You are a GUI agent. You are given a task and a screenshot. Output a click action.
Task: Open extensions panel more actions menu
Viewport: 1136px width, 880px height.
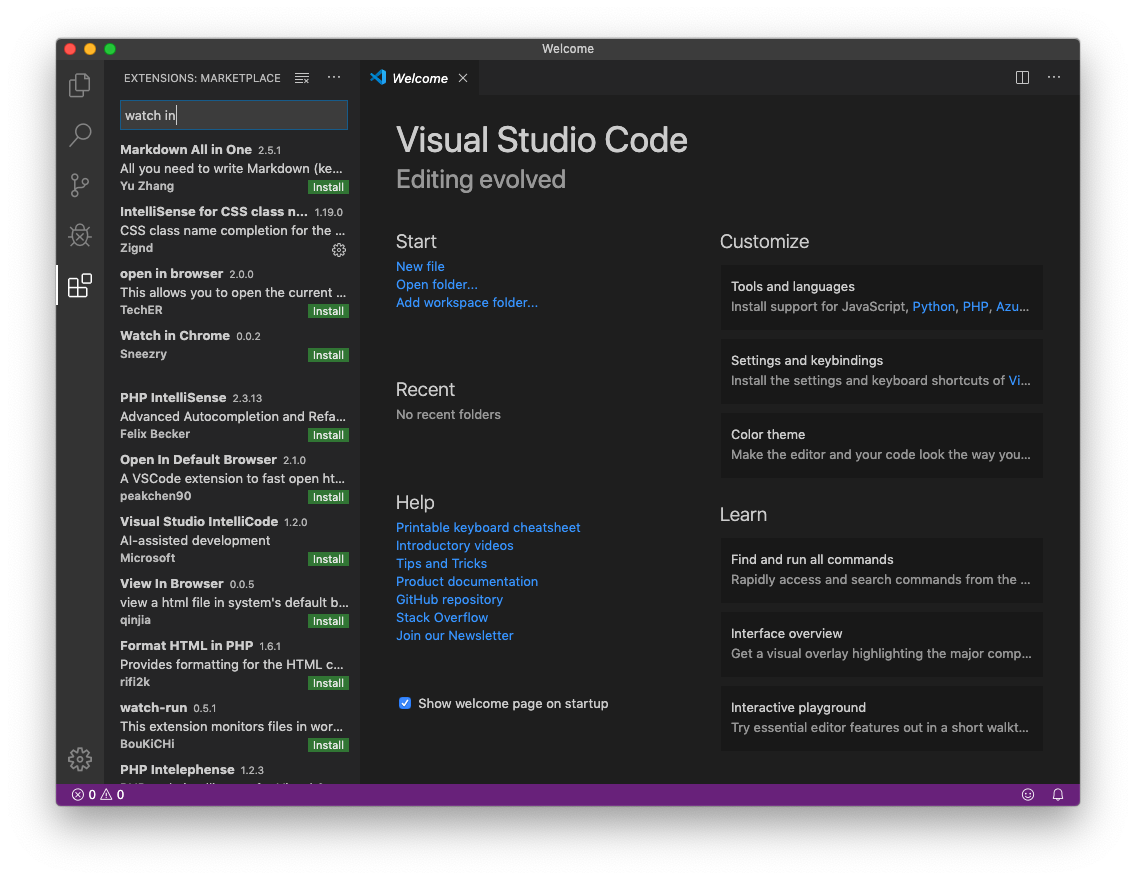click(334, 77)
